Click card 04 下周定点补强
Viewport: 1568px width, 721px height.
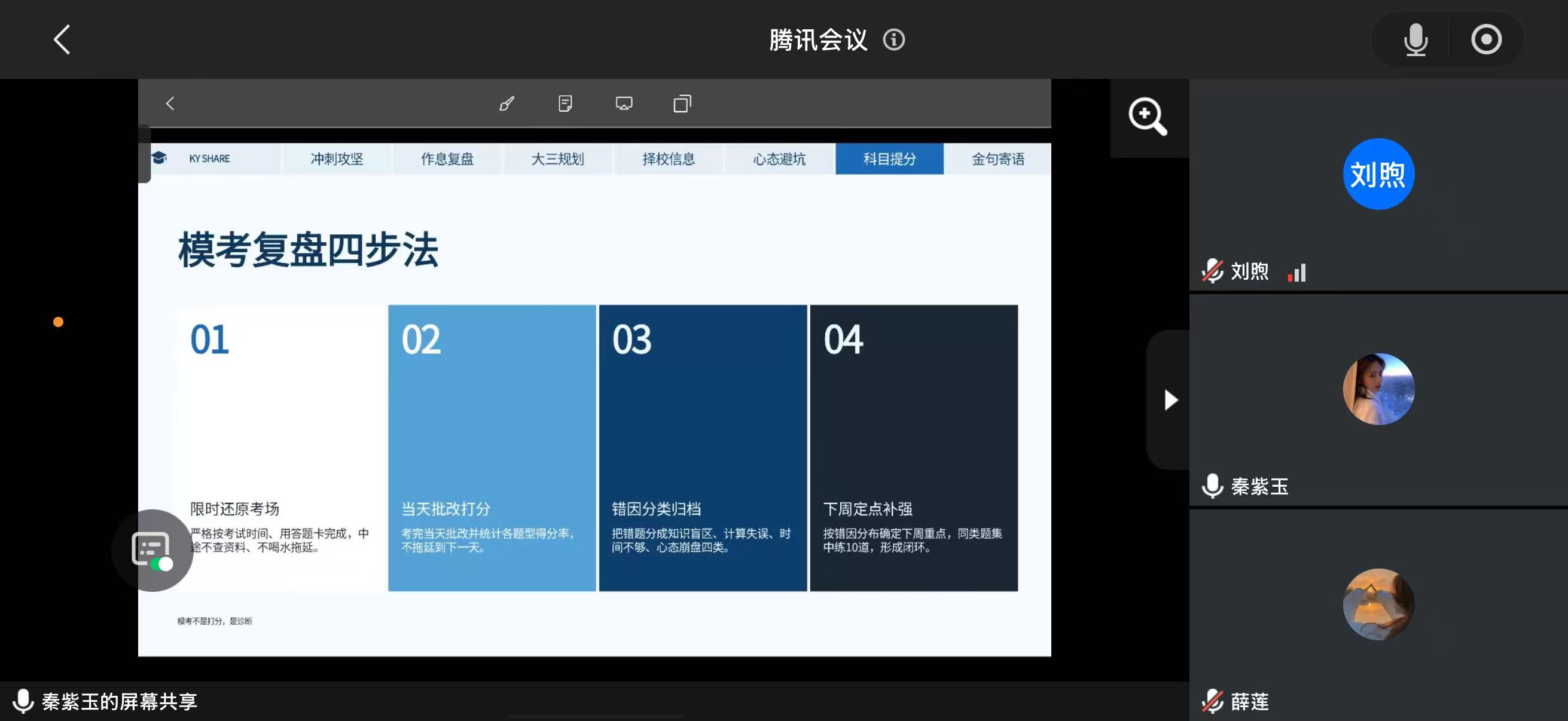click(x=914, y=448)
